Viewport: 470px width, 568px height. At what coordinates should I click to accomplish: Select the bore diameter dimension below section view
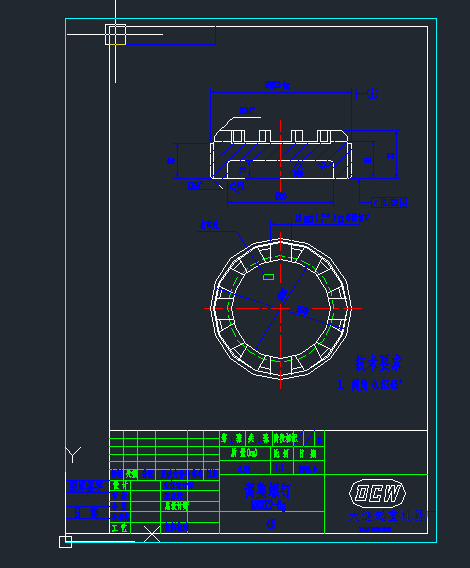click(281, 196)
